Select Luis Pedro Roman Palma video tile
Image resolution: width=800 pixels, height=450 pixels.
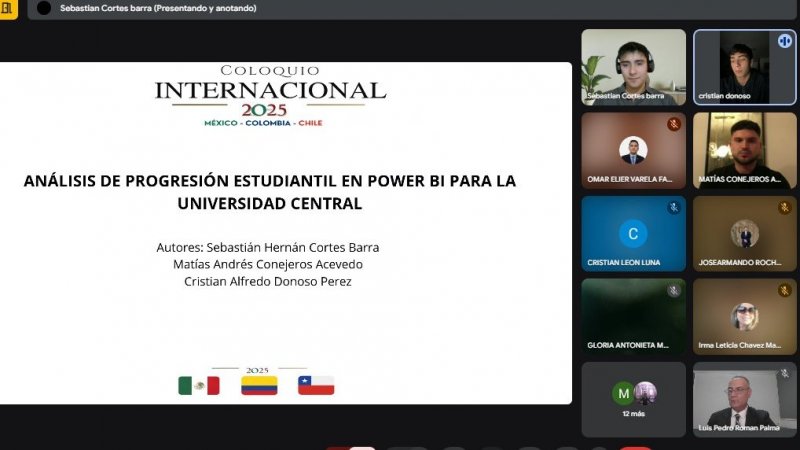[744, 400]
